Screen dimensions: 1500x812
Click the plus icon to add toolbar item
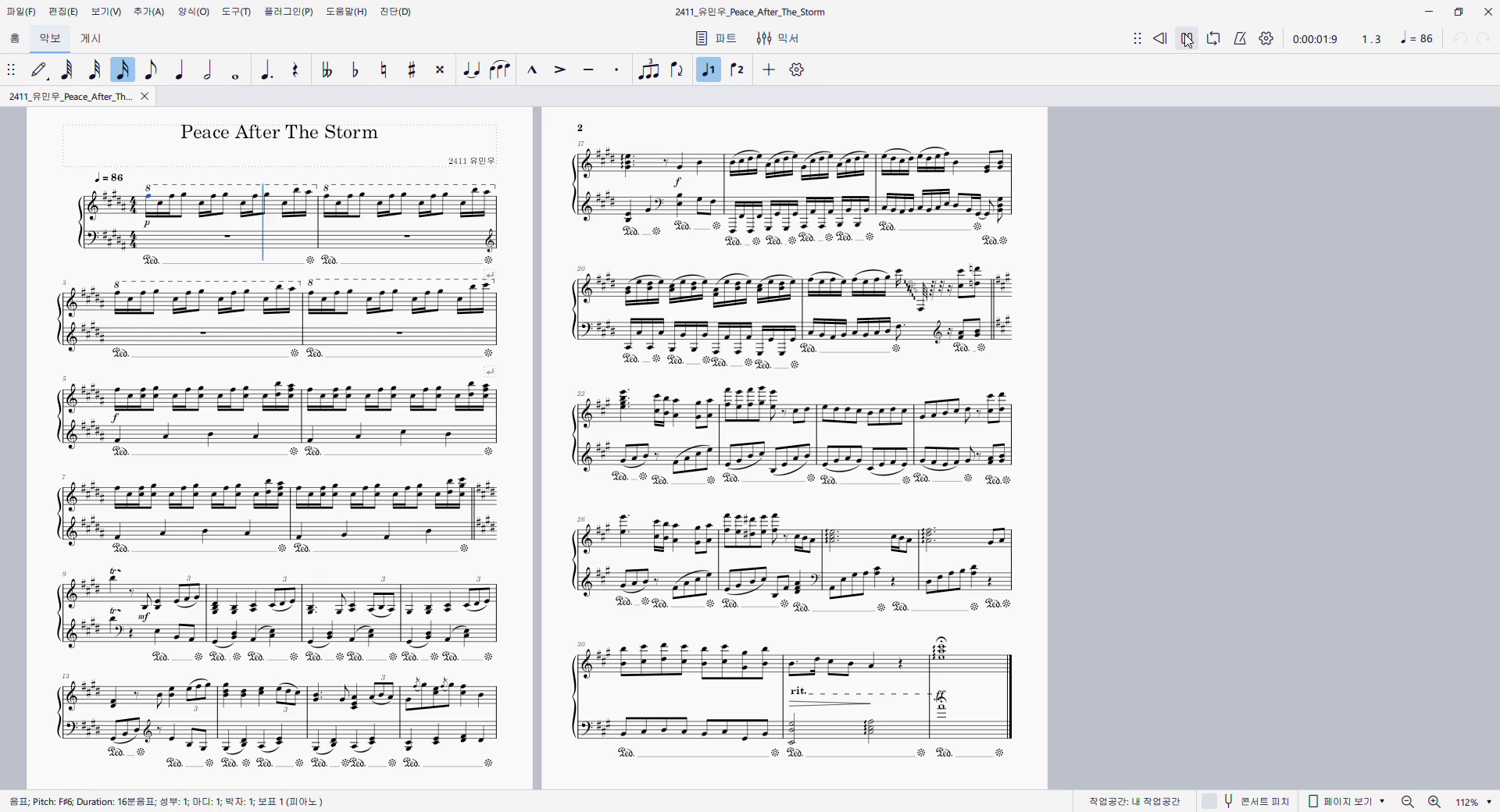pos(769,70)
